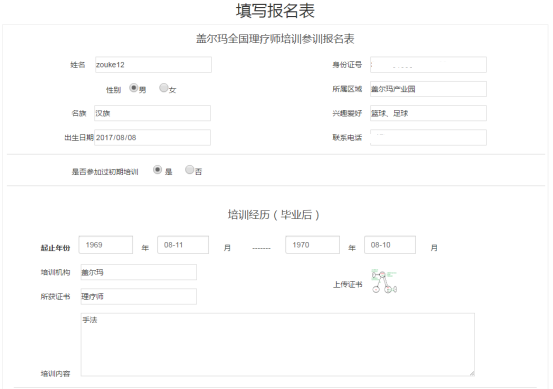Click the start year field 1969

(105, 245)
